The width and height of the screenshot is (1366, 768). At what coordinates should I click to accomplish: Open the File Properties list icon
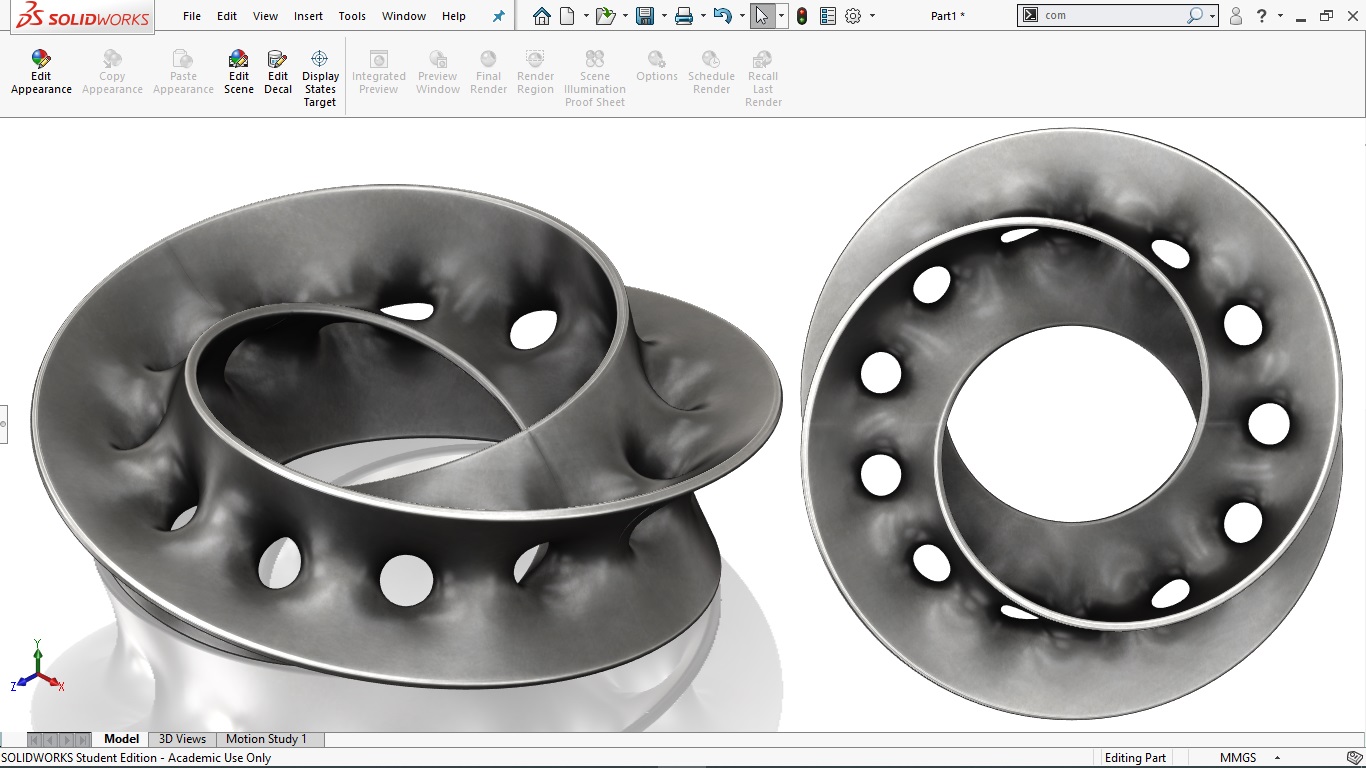coord(827,16)
